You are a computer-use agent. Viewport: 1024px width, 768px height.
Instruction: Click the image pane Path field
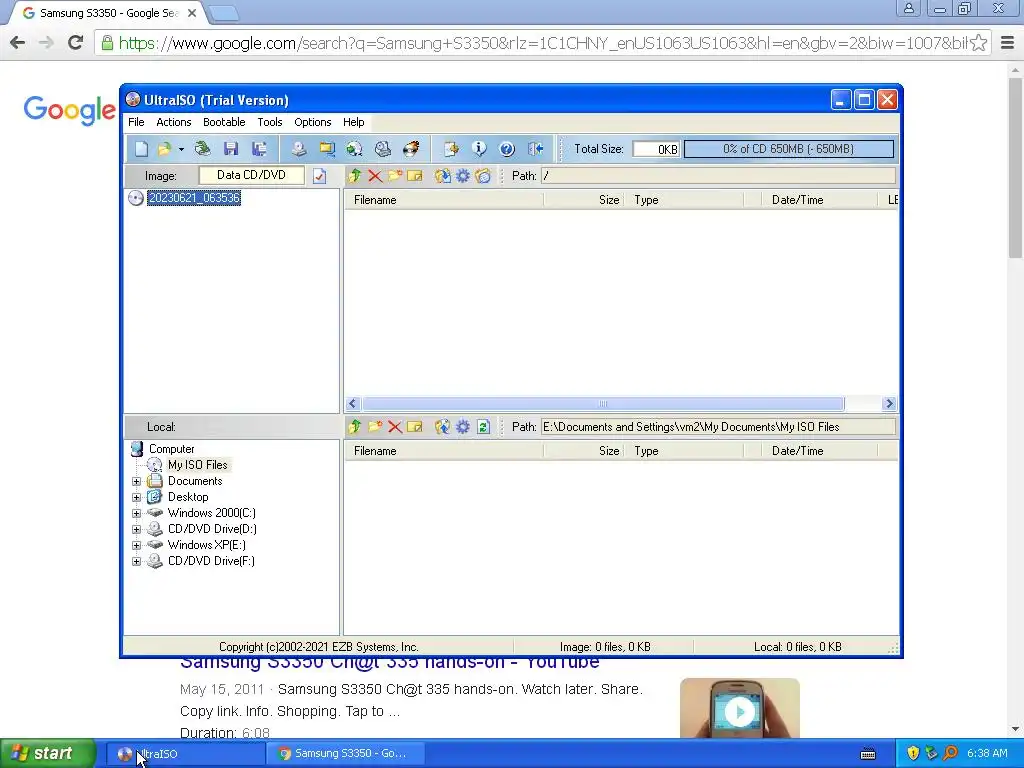pos(718,176)
